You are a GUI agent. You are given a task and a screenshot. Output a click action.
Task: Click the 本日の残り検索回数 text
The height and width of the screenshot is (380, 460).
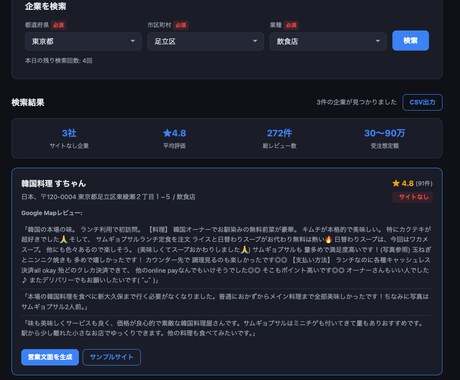pyautogui.click(x=59, y=61)
